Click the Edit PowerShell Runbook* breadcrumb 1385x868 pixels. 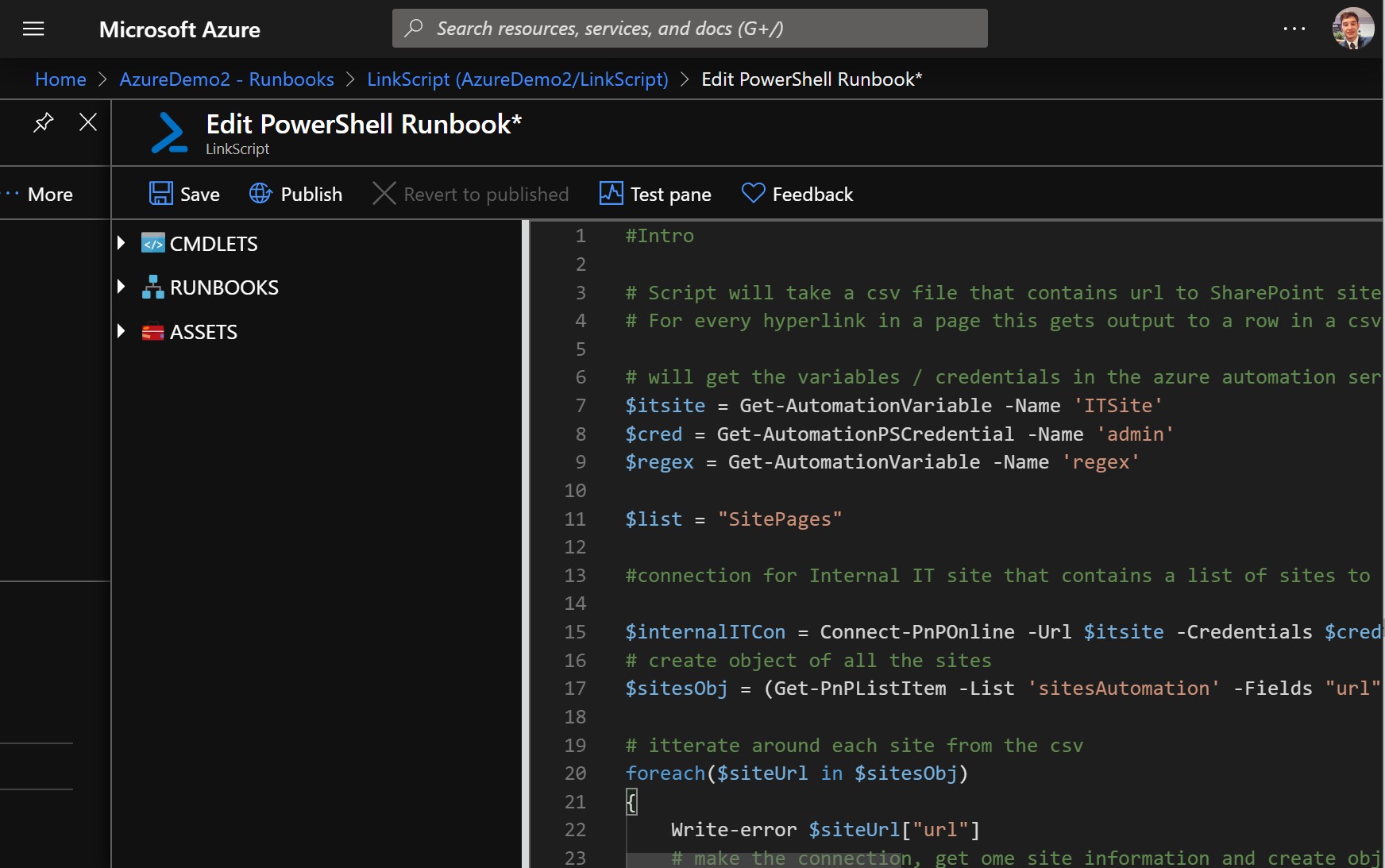click(x=812, y=79)
